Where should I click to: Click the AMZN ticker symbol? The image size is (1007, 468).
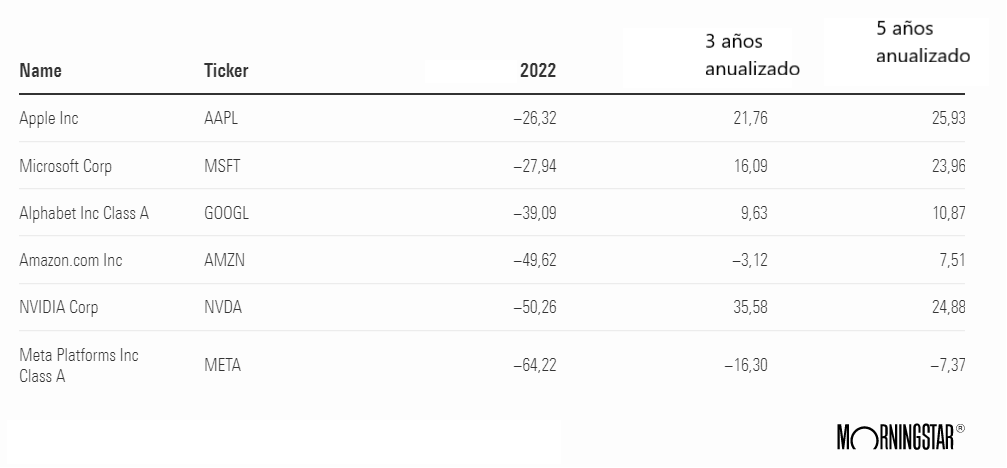tap(224, 260)
